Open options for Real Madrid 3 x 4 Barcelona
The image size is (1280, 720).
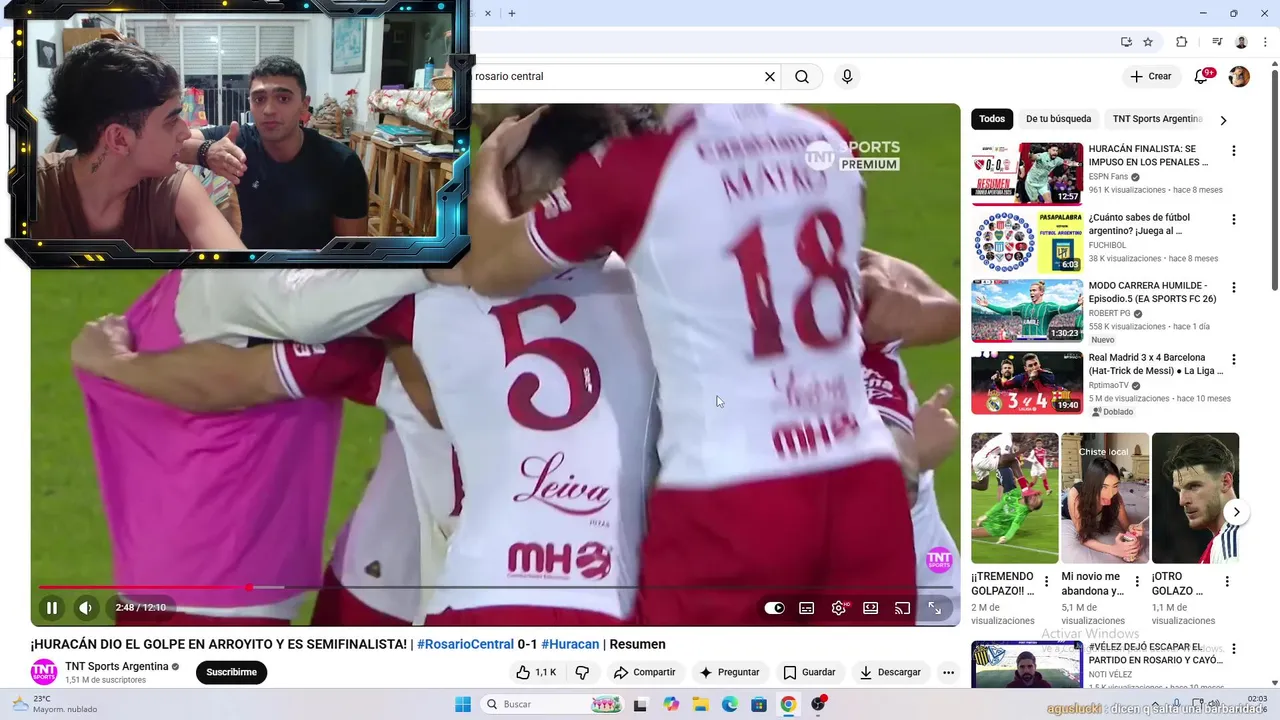point(1233,359)
